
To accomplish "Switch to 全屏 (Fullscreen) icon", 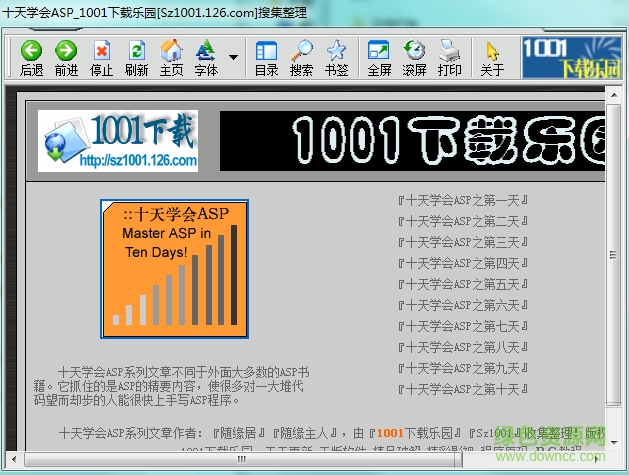I will pyautogui.click(x=379, y=51).
